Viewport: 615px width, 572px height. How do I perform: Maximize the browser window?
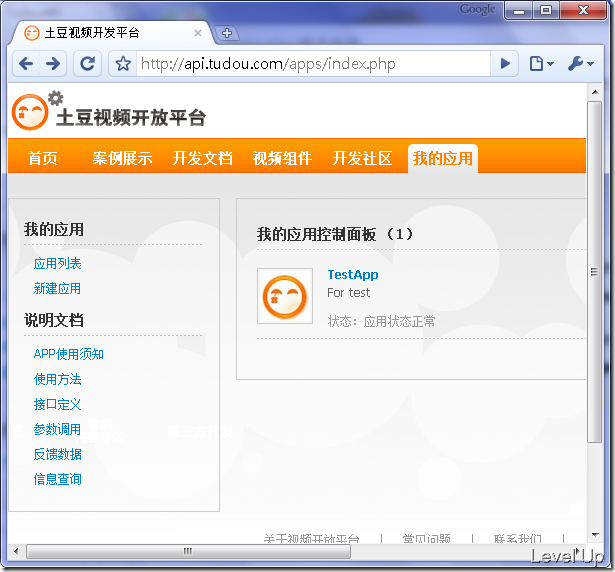(546, 11)
